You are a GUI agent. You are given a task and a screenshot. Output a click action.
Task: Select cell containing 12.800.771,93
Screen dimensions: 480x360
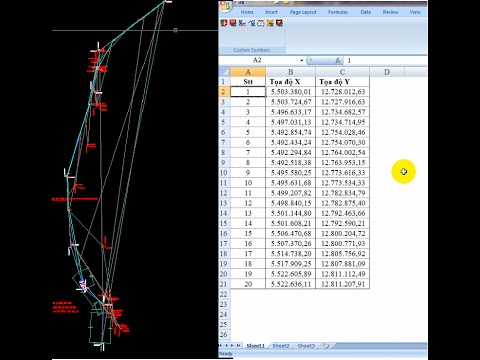pos(342,243)
